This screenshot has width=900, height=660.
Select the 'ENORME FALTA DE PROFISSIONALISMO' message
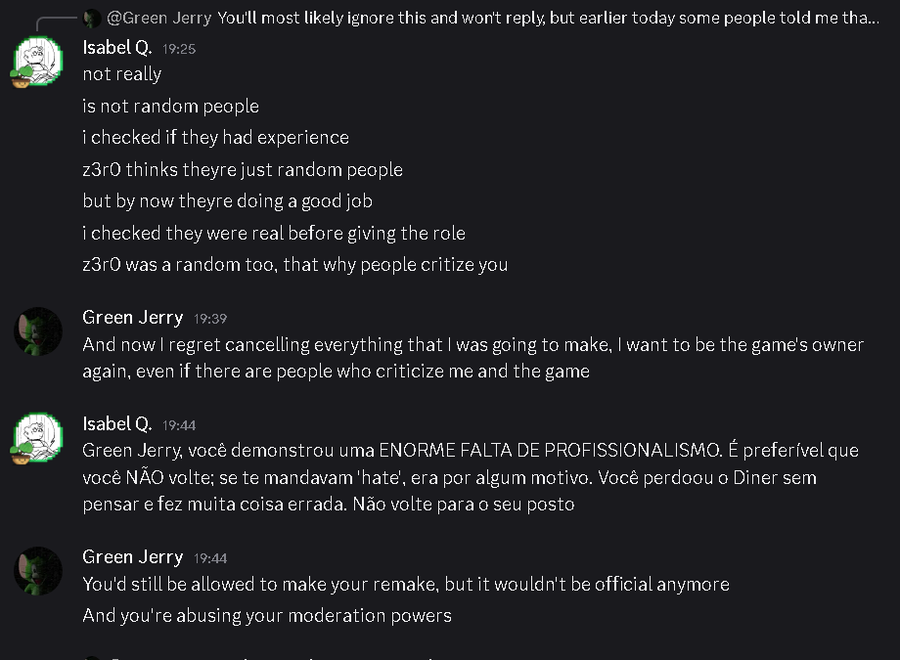(470, 477)
